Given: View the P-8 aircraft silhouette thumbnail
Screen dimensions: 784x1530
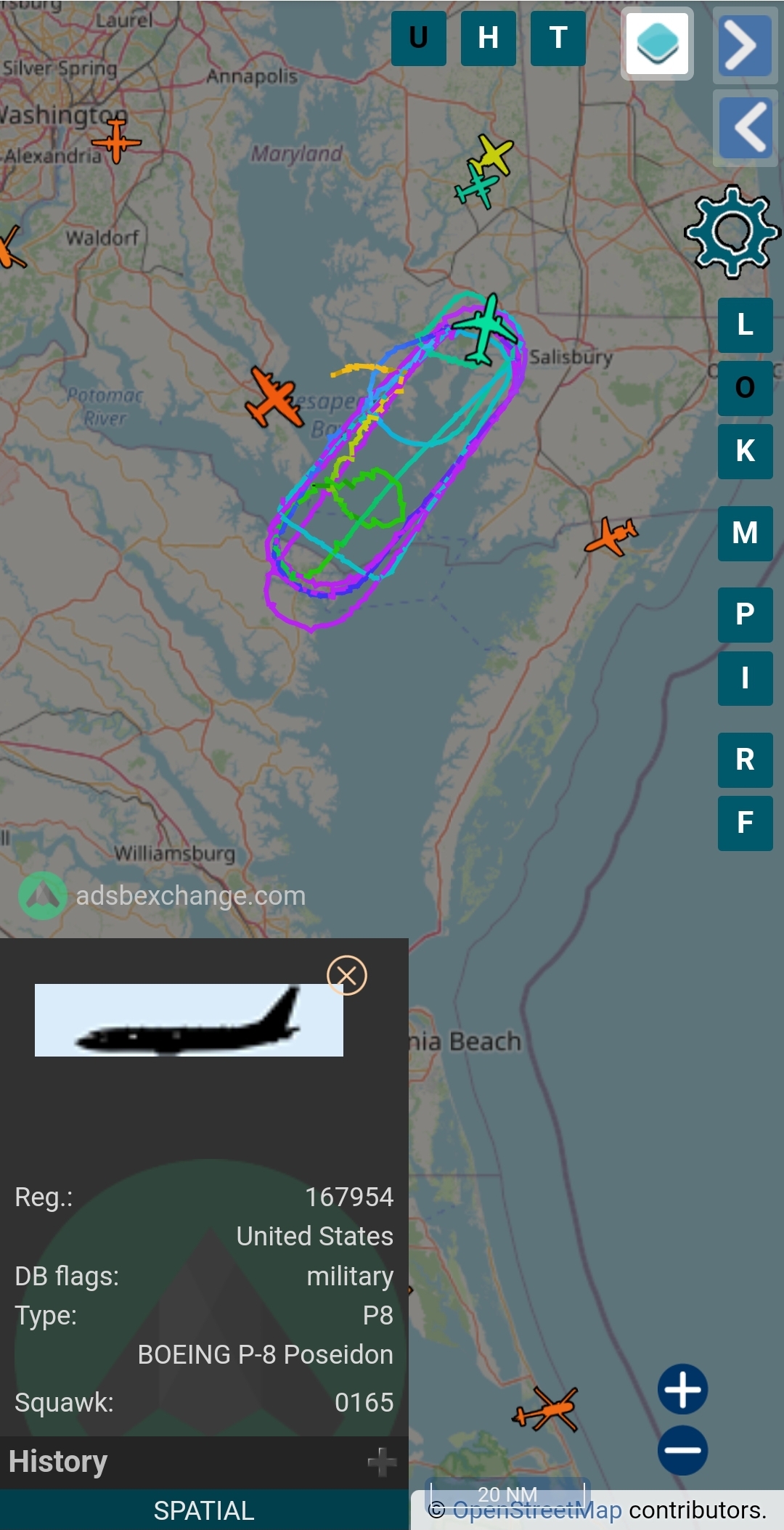Looking at the screenshot, I should [x=189, y=1020].
